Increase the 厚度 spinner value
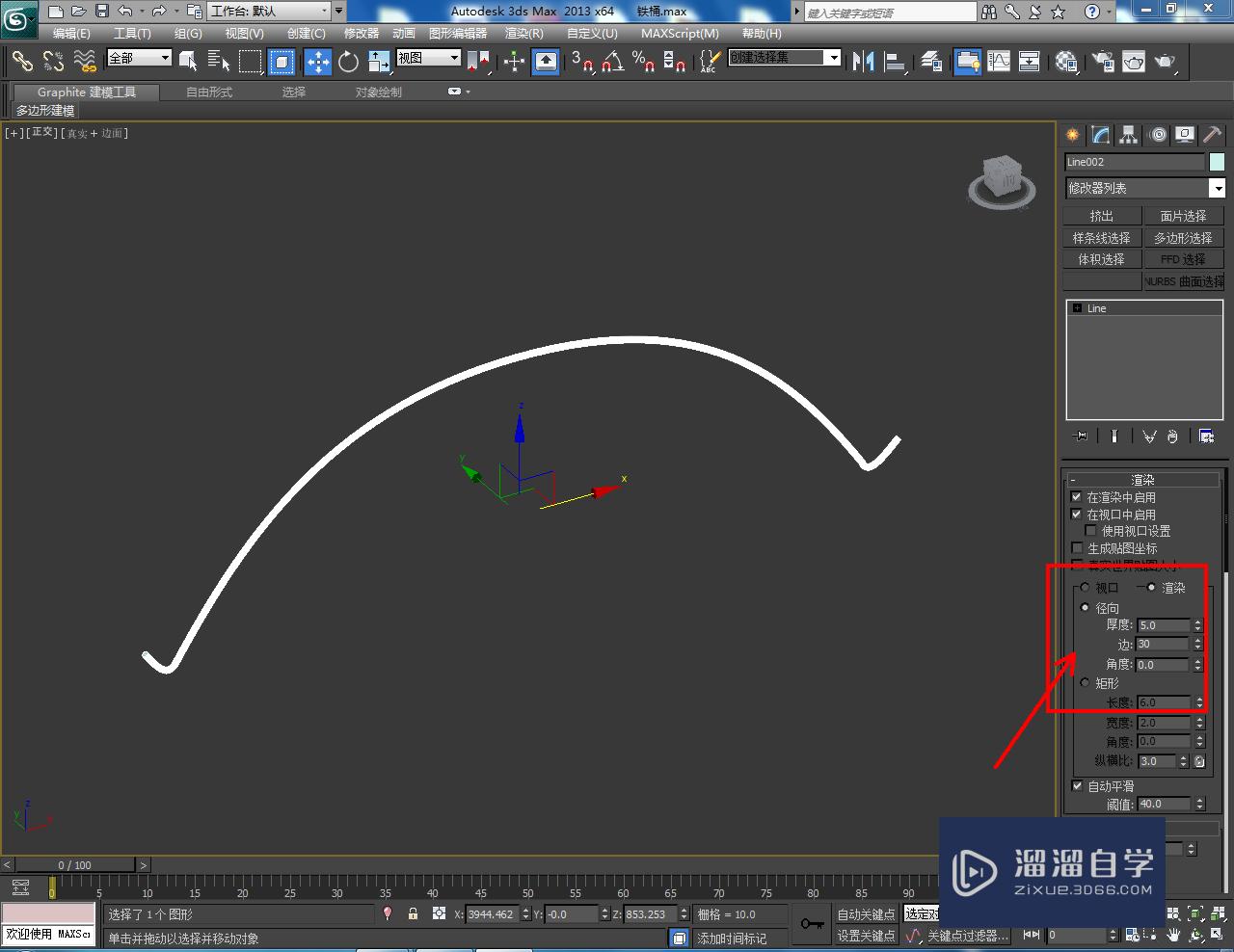Screen dimensions: 1234x952 click(1198, 621)
